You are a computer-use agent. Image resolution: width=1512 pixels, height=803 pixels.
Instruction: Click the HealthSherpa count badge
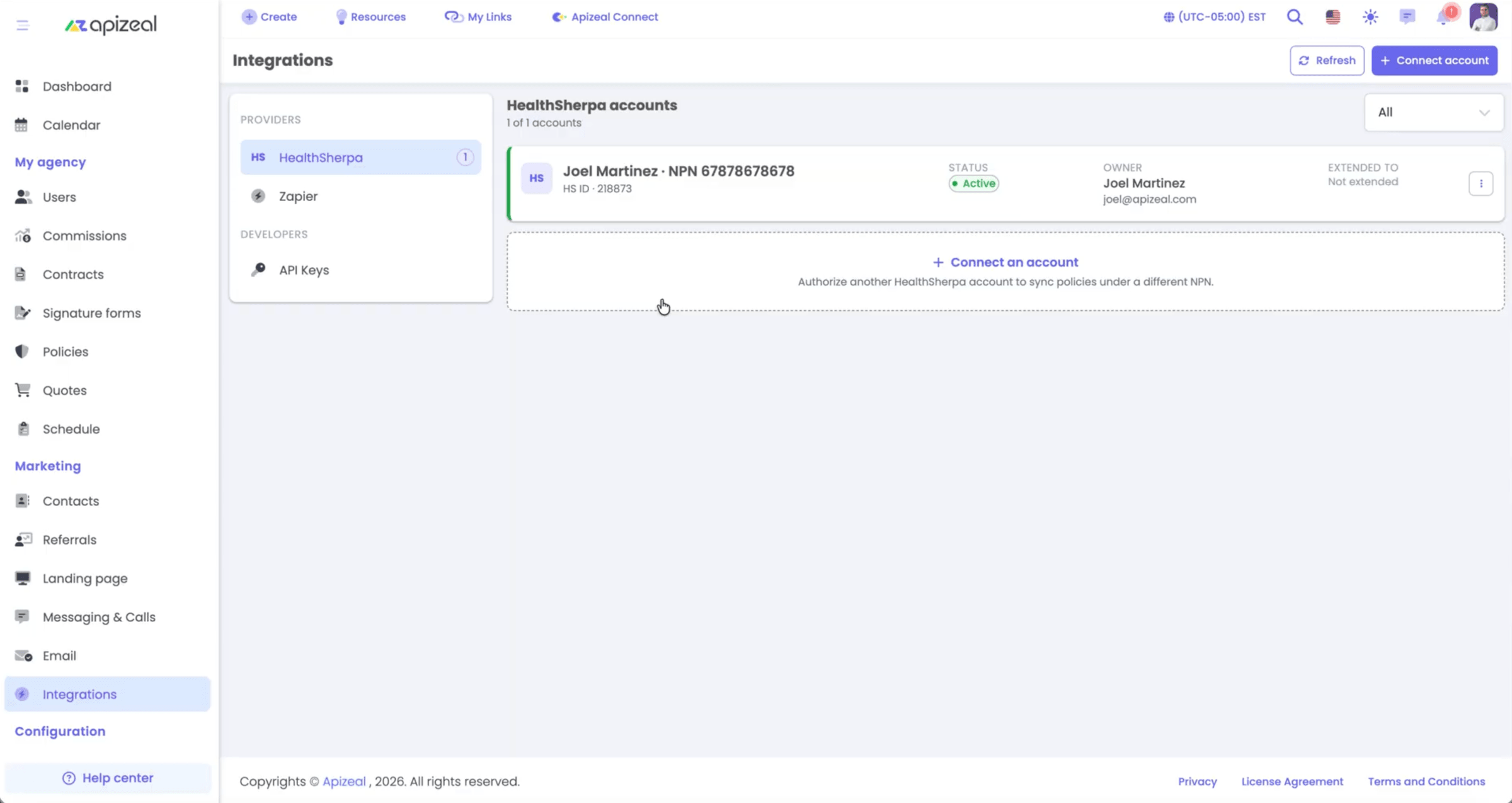465,157
